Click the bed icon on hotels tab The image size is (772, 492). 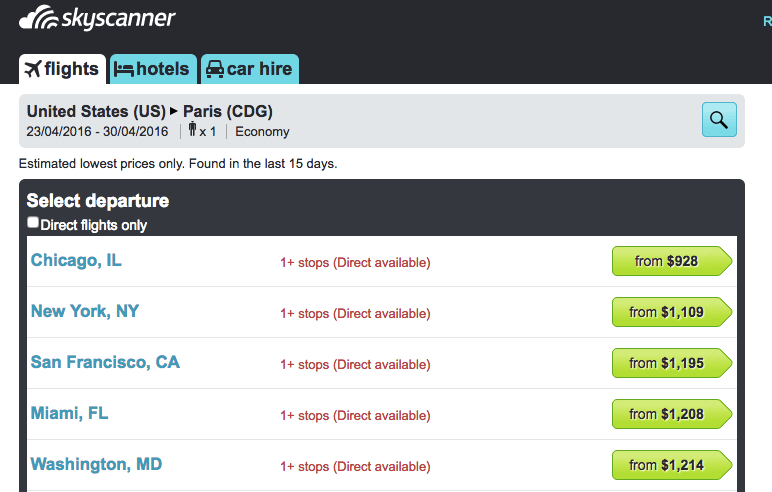pos(124,69)
